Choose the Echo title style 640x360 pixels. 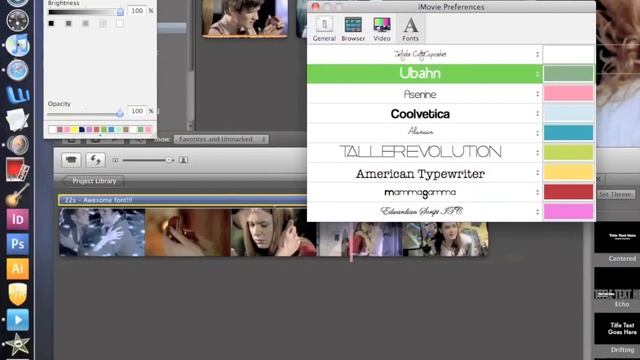pyautogui.click(x=617, y=289)
